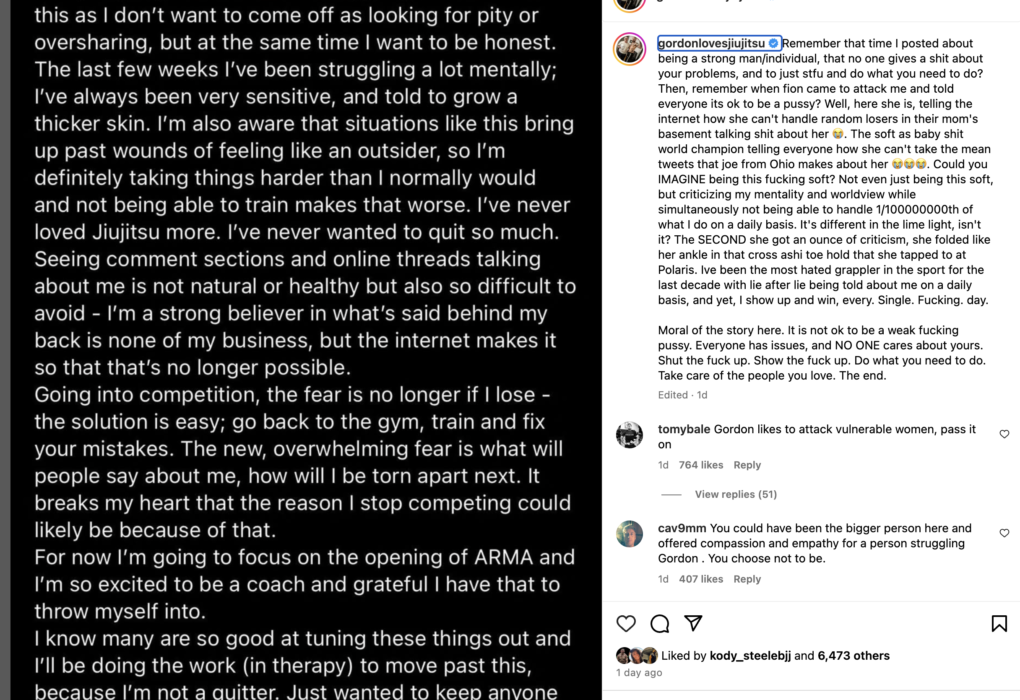This screenshot has height=700, width=1020.
Task: Open gordonlovesjiujitsu's avatar beside the caption
Action: (630, 48)
